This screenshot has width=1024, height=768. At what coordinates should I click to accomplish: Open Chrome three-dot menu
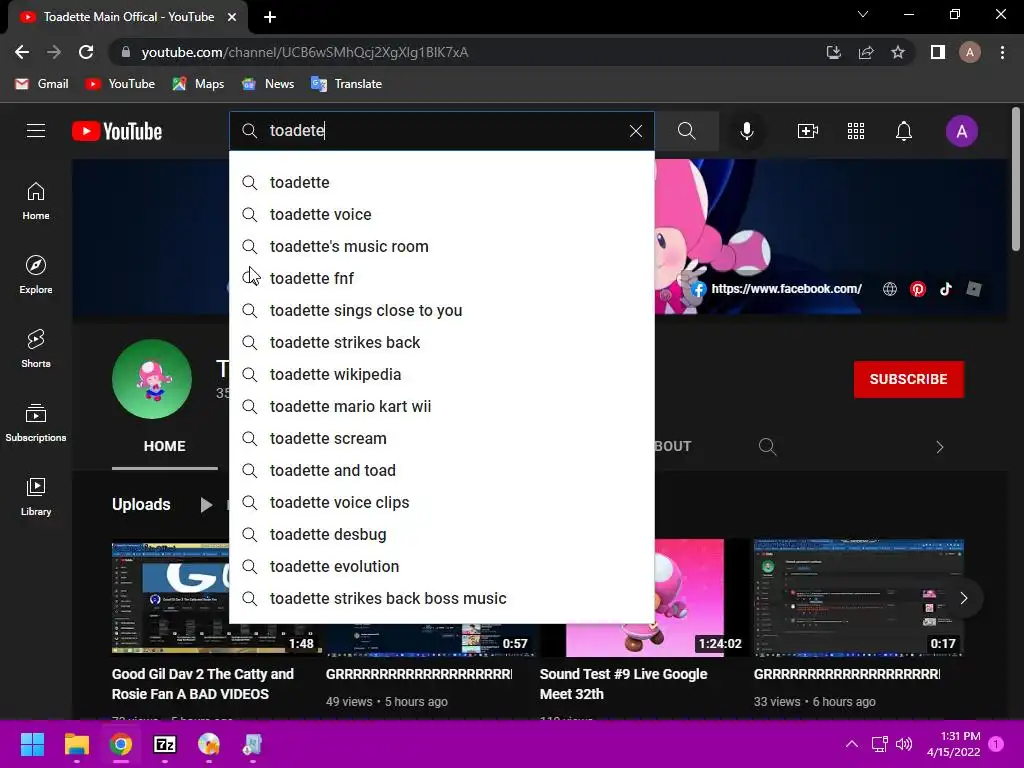(1002, 52)
